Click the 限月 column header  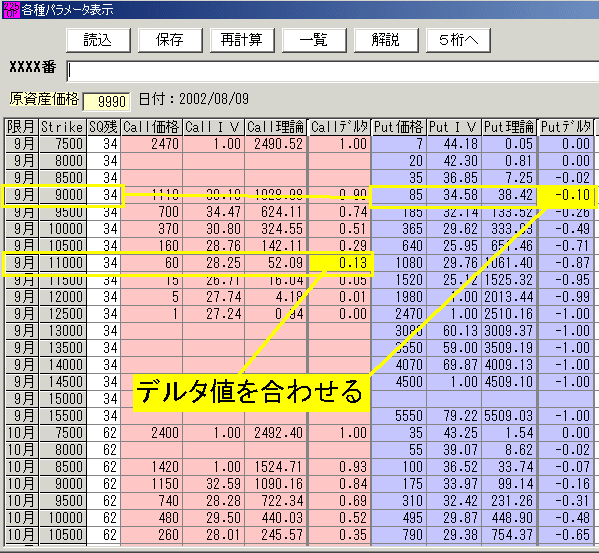[21, 127]
